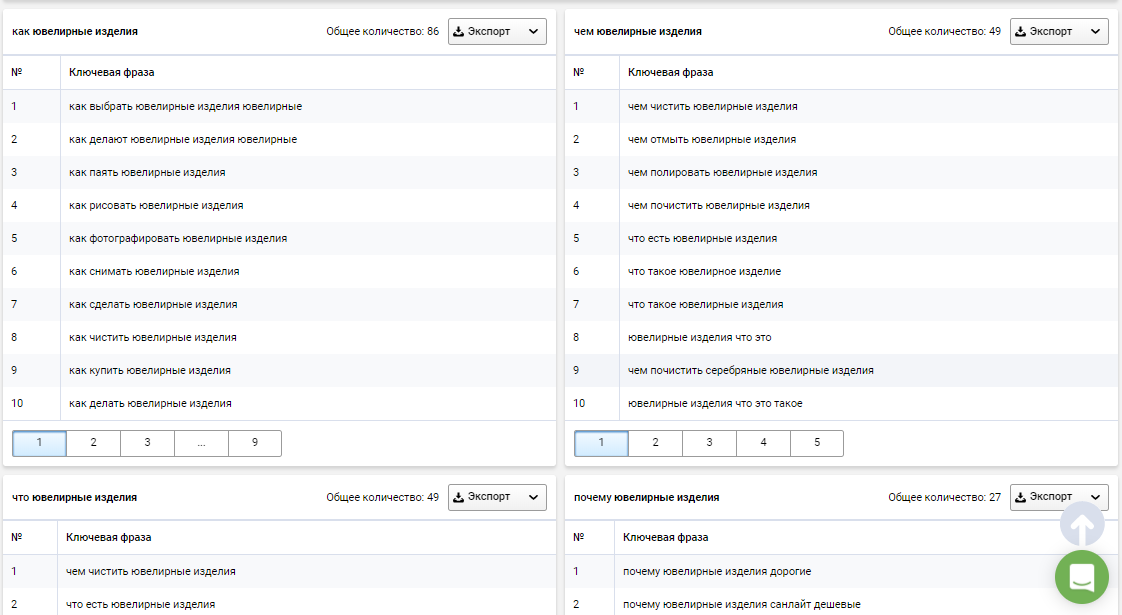Click 'Ключевая фраза' header in the 'почему' table
This screenshot has height=615, width=1122.
(x=665, y=537)
